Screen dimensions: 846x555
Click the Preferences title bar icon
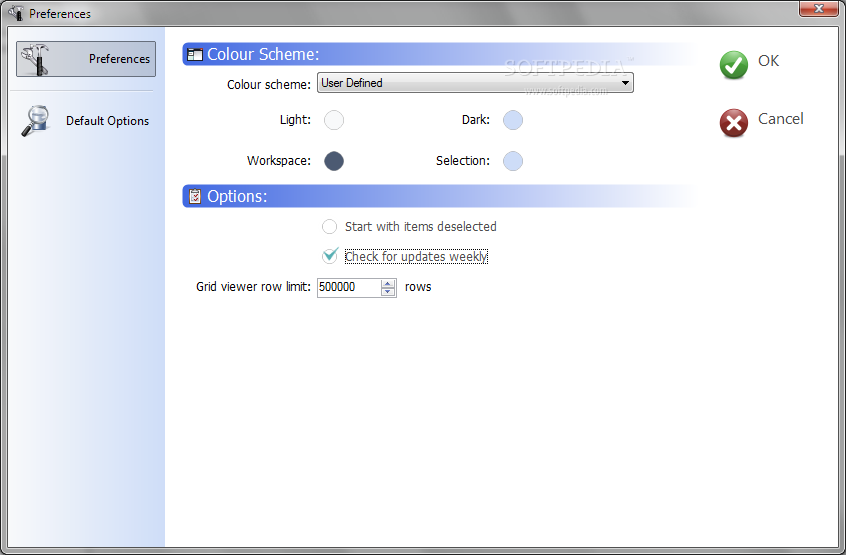tap(16, 12)
